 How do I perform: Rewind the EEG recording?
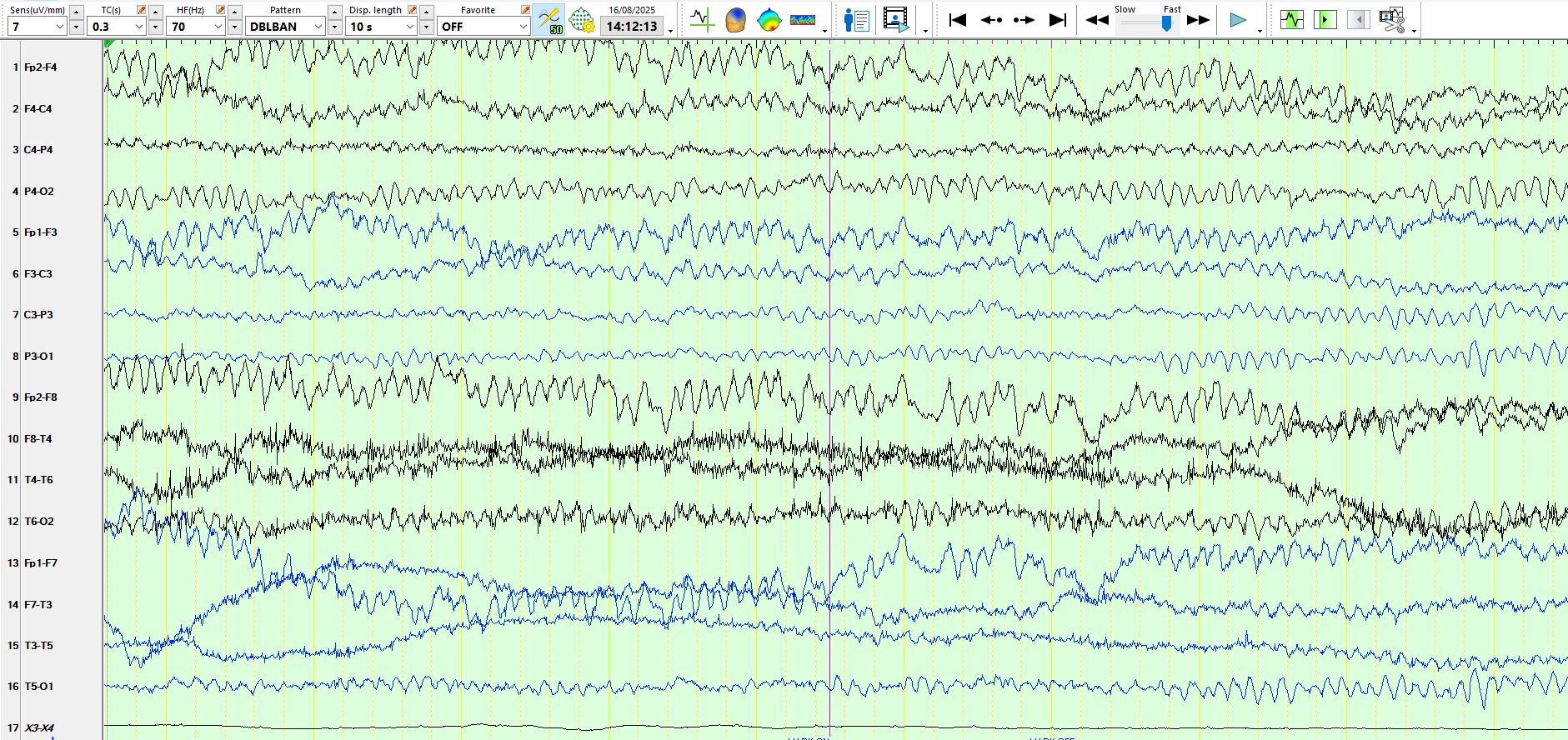1097,20
